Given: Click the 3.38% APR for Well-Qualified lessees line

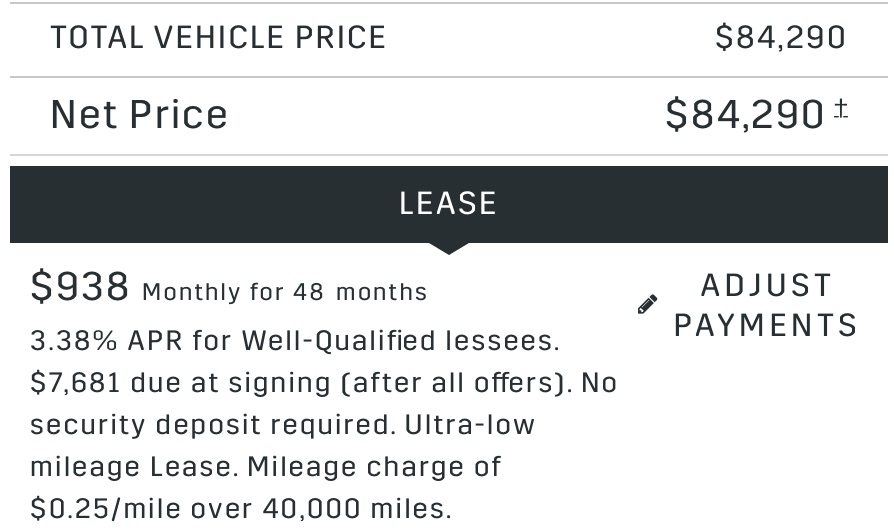Looking at the screenshot, I should pyautogui.click(x=295, y=341).
